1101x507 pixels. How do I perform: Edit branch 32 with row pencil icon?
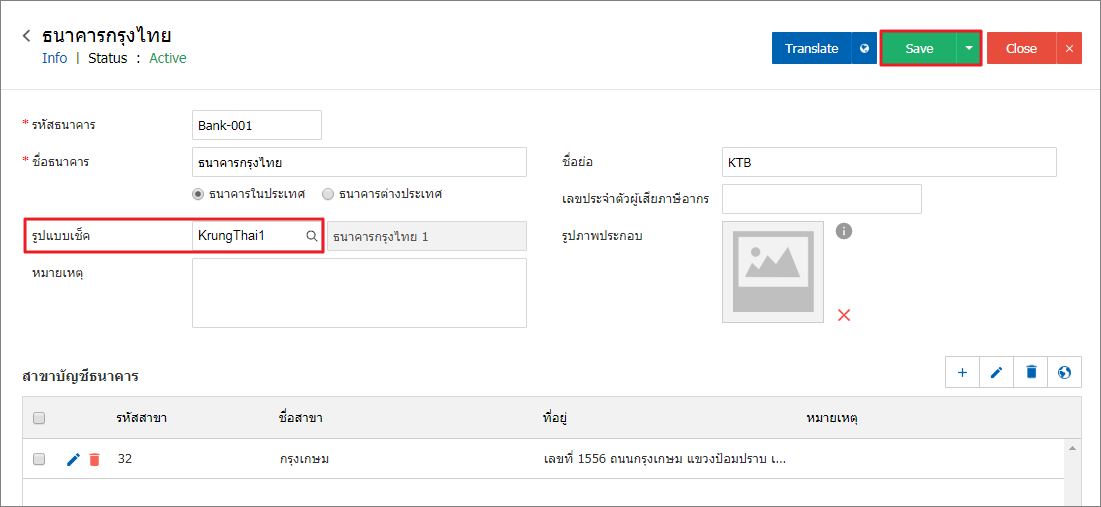click(x=73, y=459)
